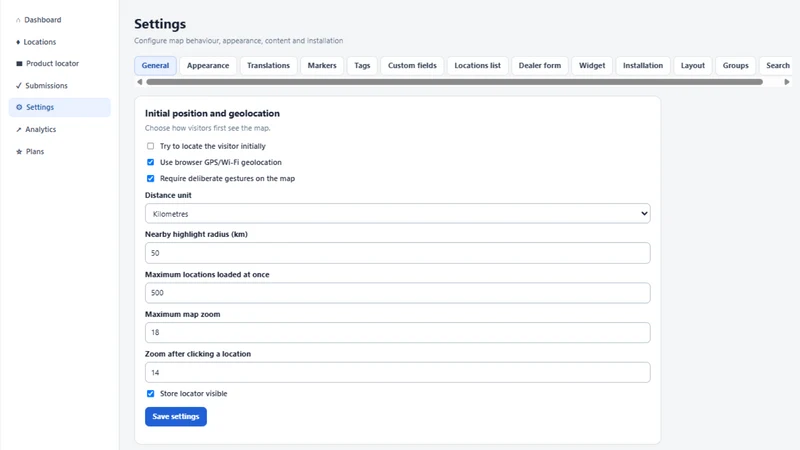This screenshot has width=800, height=450.
Task: Switch to Locations list tab
Action: 478,65
